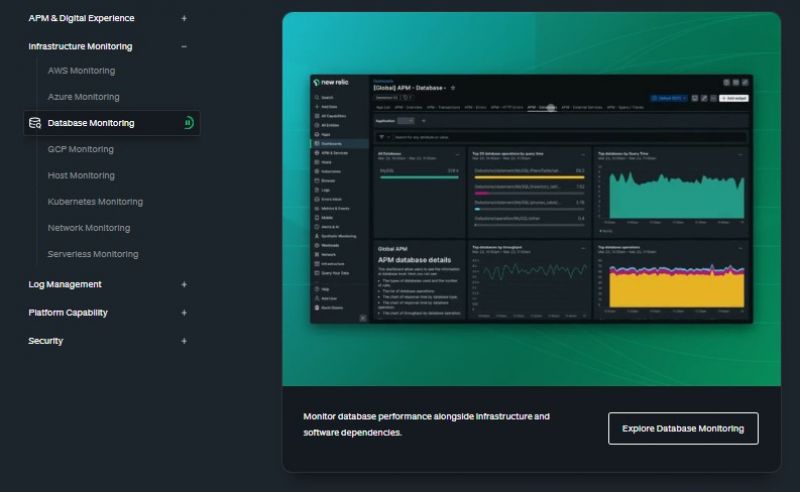
Task: Open Kubernetes Monitoring item
Action: (x=95, y=202)
